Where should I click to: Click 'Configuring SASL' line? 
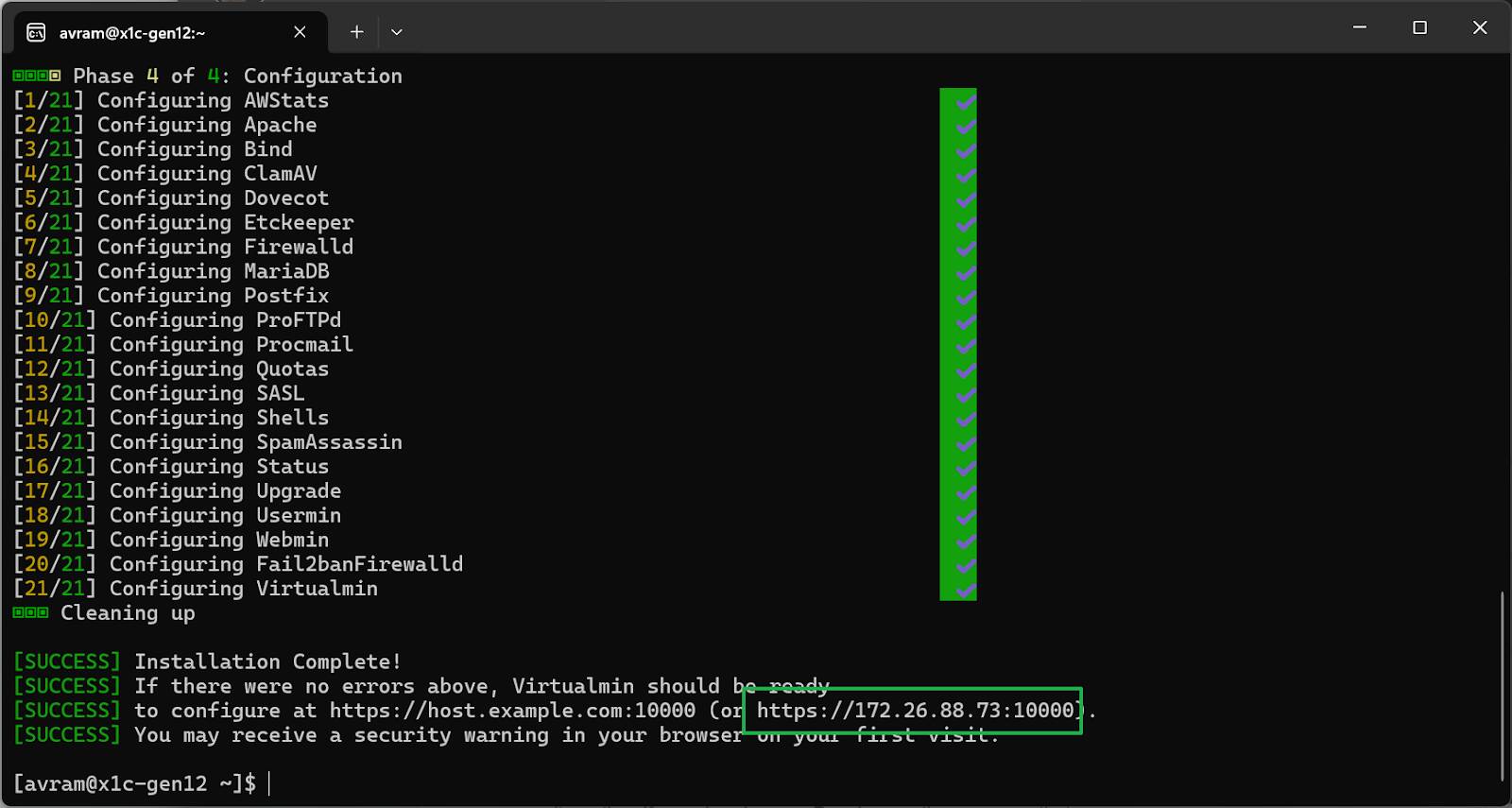click(x=207, y=393)
